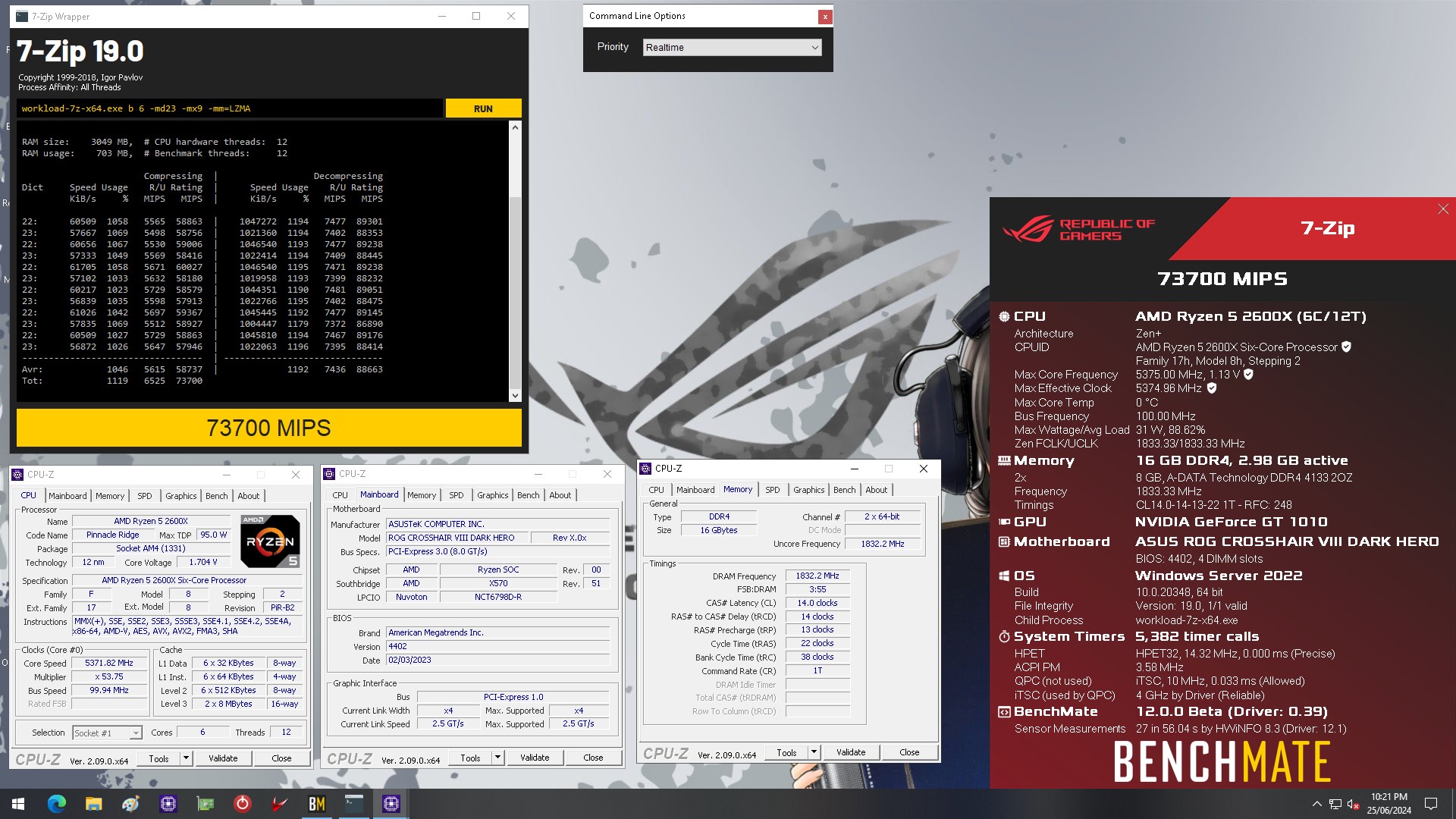The height and width of the screenshot is (819, 1456).
Task: Open the notification center icon
Action: point(1431,804)
